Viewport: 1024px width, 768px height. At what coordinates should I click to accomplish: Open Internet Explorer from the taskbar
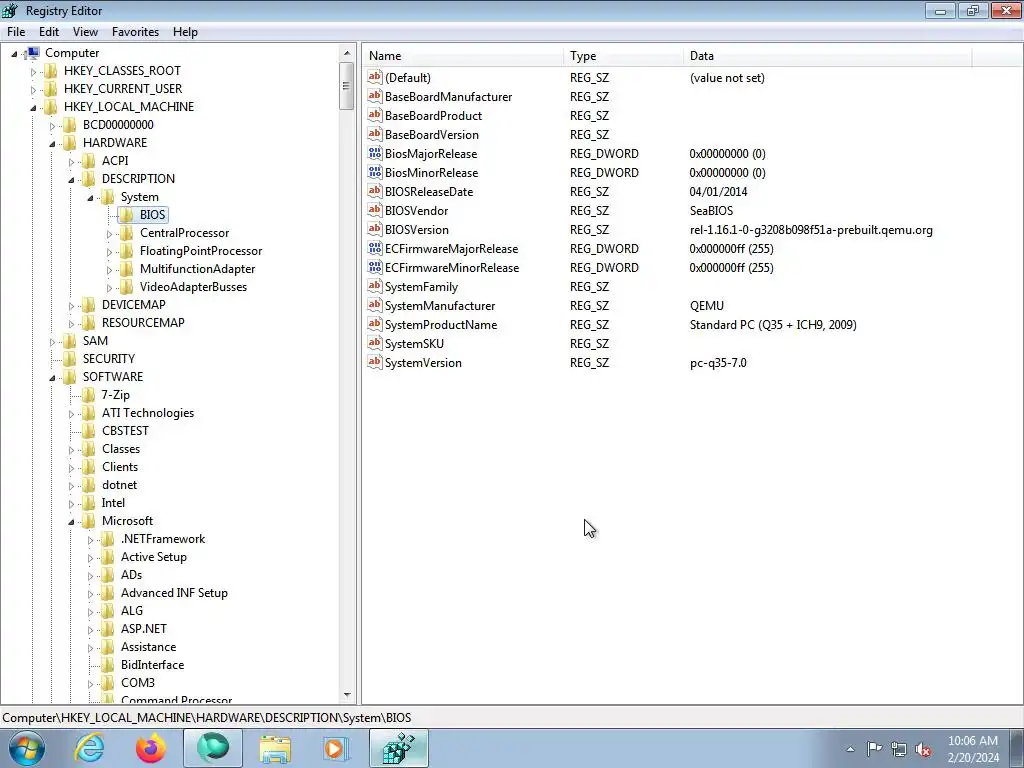point(89,748)
